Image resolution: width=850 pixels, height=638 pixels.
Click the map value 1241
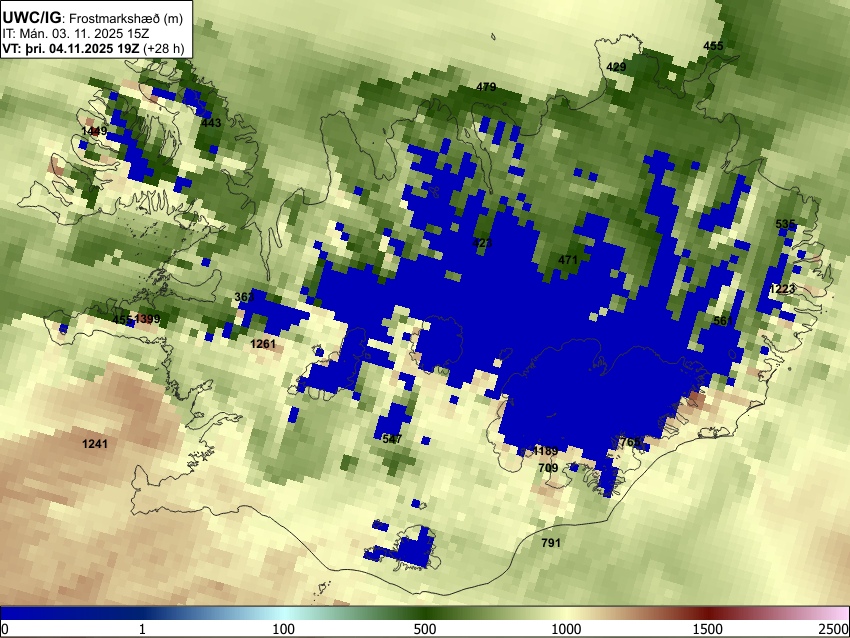click(x=95, y=444)
